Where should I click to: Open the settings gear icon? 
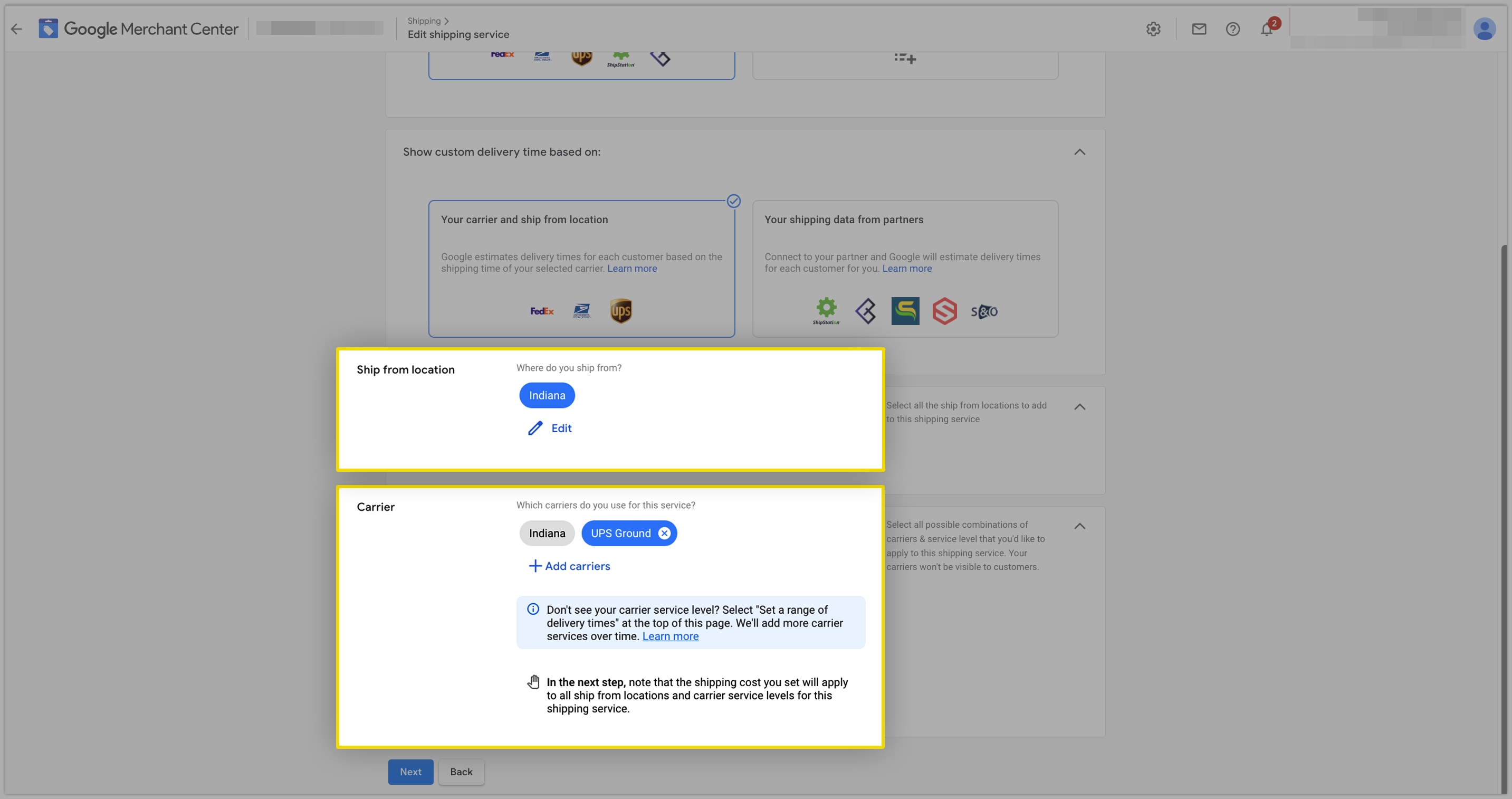[1153, 29]
